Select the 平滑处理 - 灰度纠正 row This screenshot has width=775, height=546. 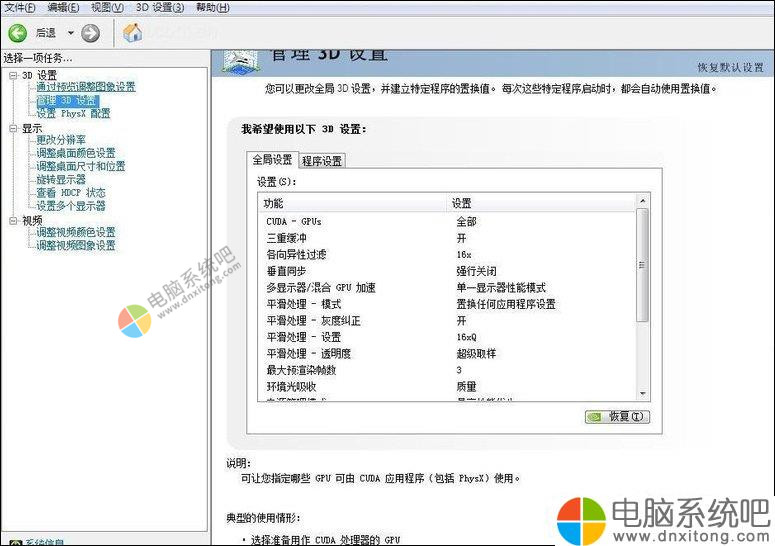point(447,321)
